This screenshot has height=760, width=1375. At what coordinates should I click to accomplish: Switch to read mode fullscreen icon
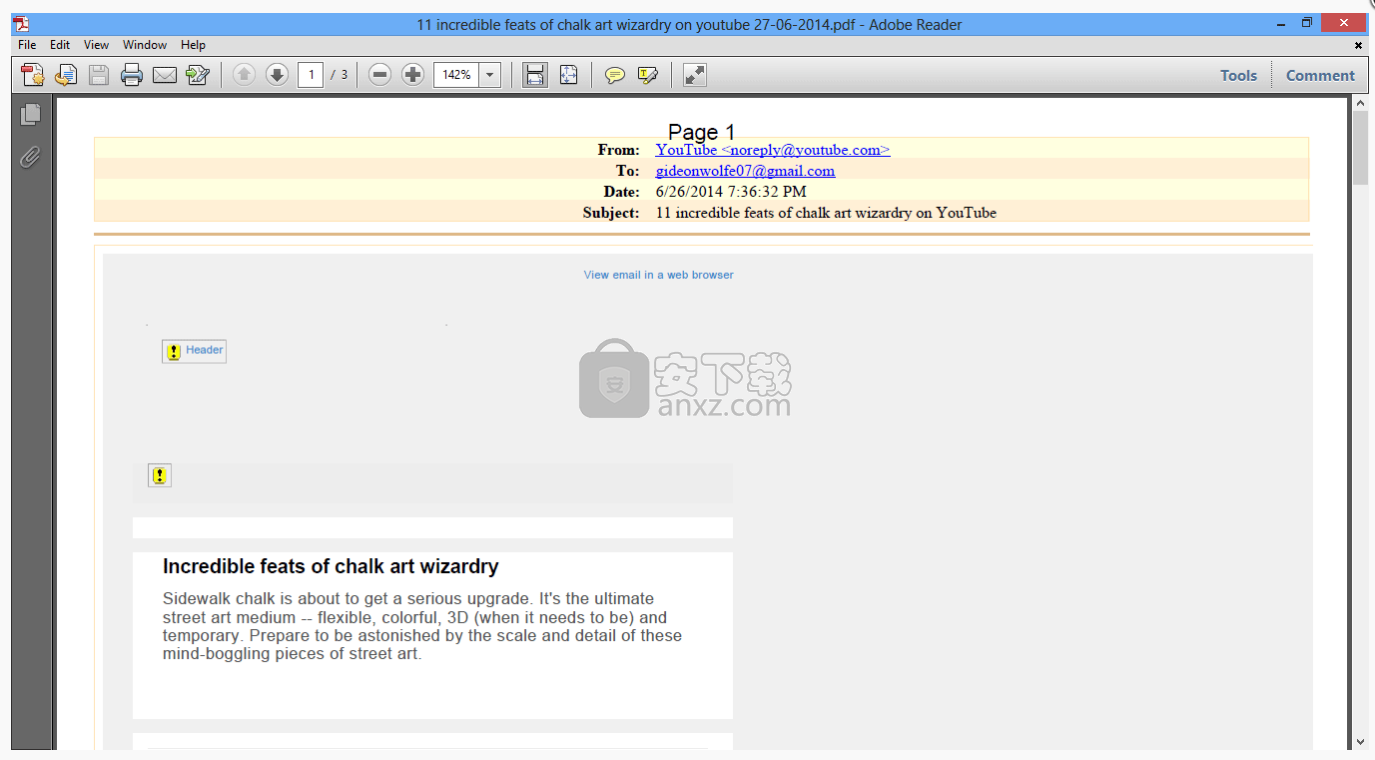[695, 75]
